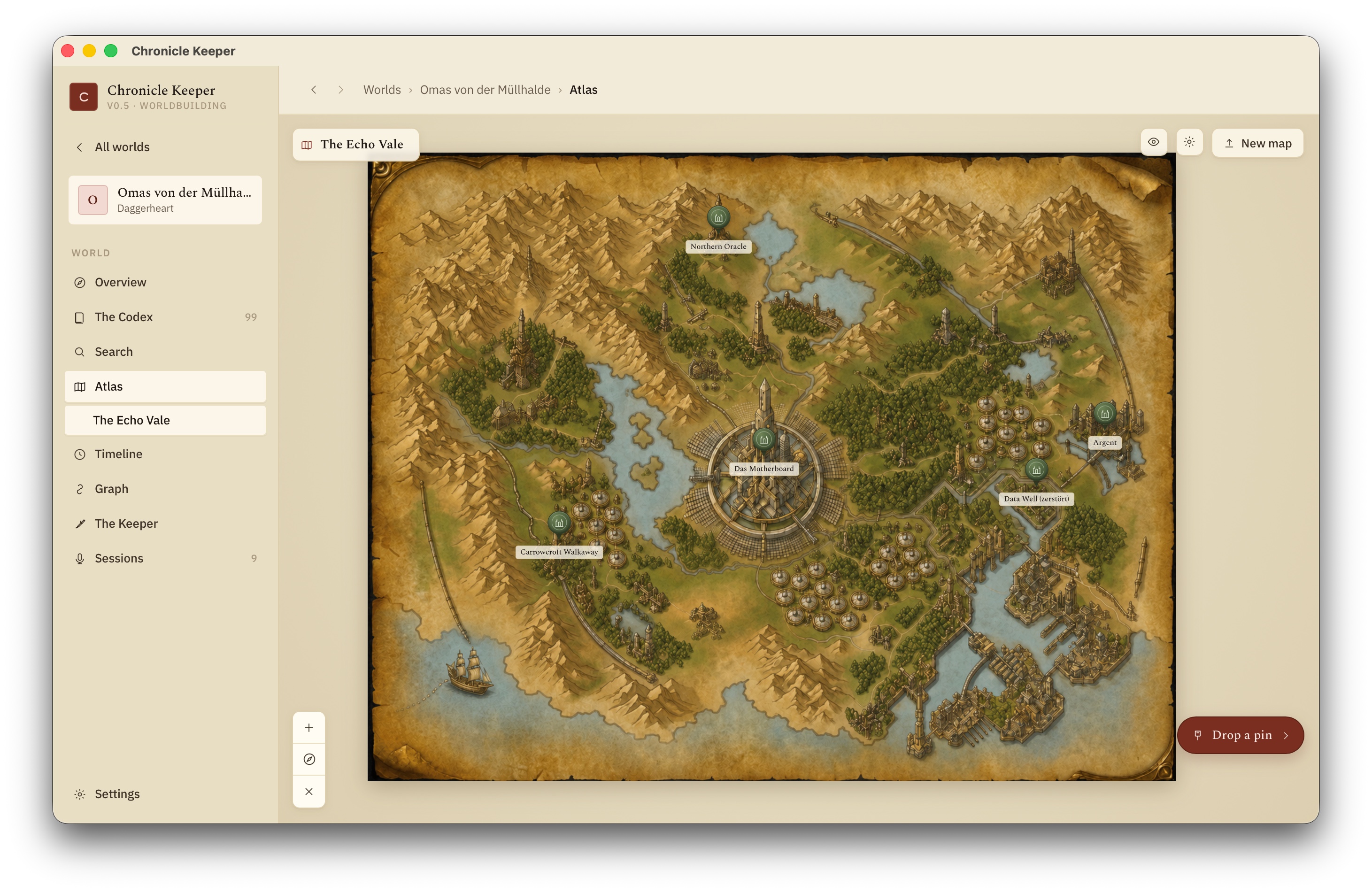Image resolution: width=1372 pixels, height=893 pixels.
Task: Open The Keeper section
Action: tap(165, 523)
